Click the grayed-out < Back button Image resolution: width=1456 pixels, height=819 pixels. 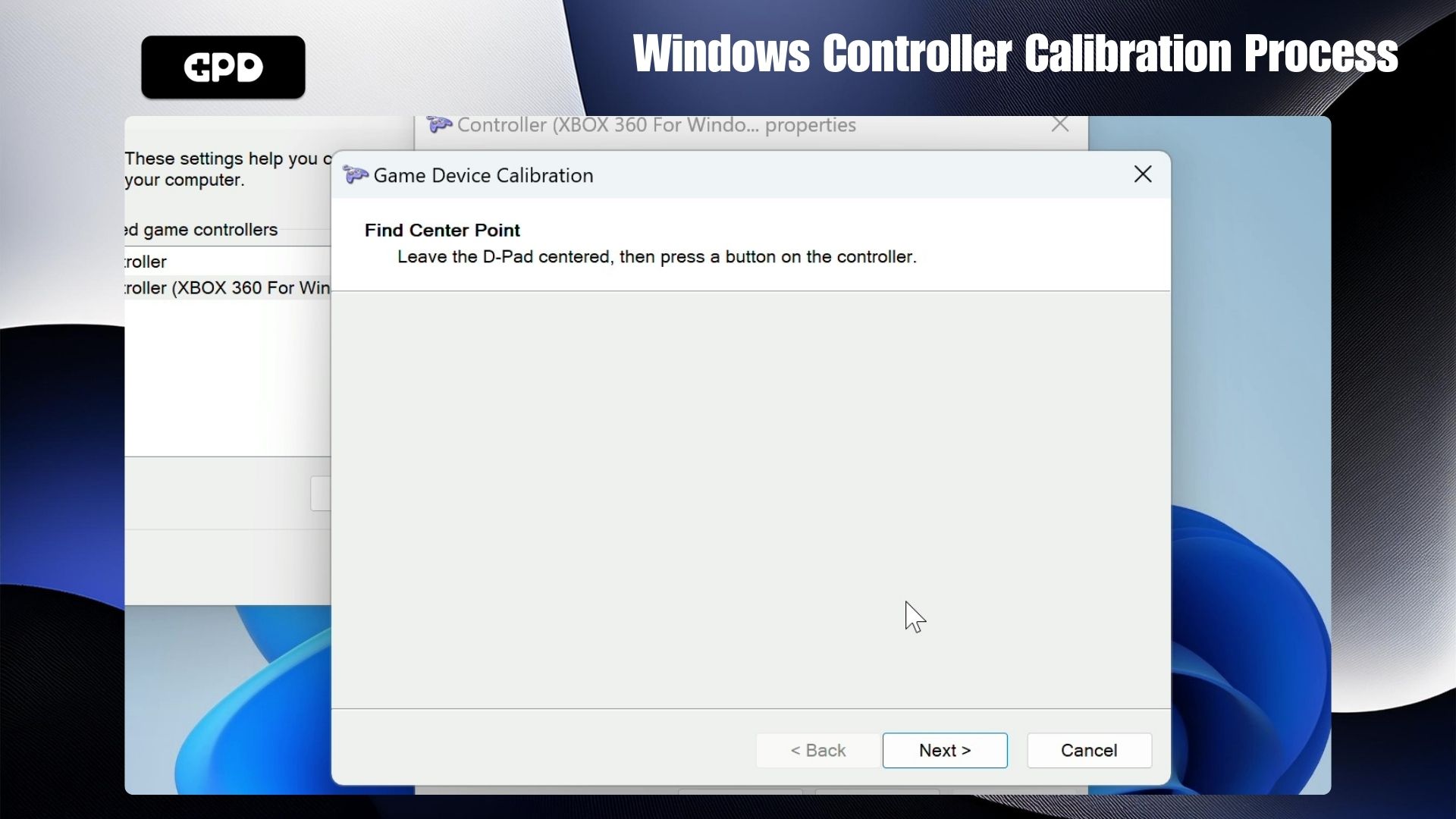pyautogui.click(x=817, y=750)
